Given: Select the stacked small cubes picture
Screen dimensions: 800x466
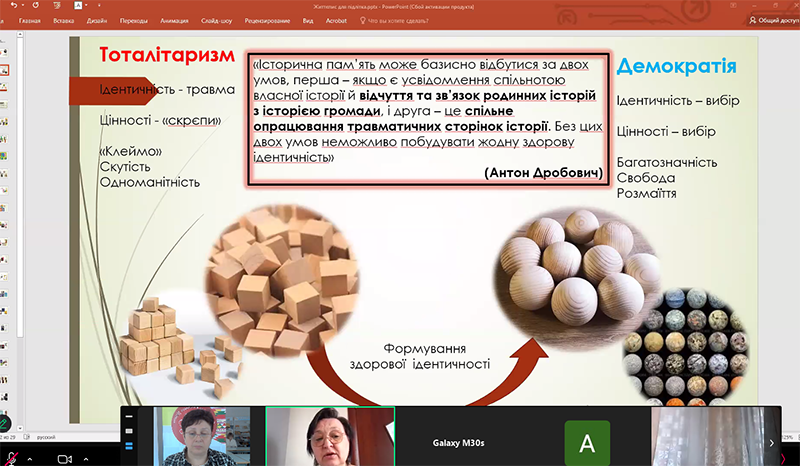Looking at the screenshot, I should pos(180,348).
